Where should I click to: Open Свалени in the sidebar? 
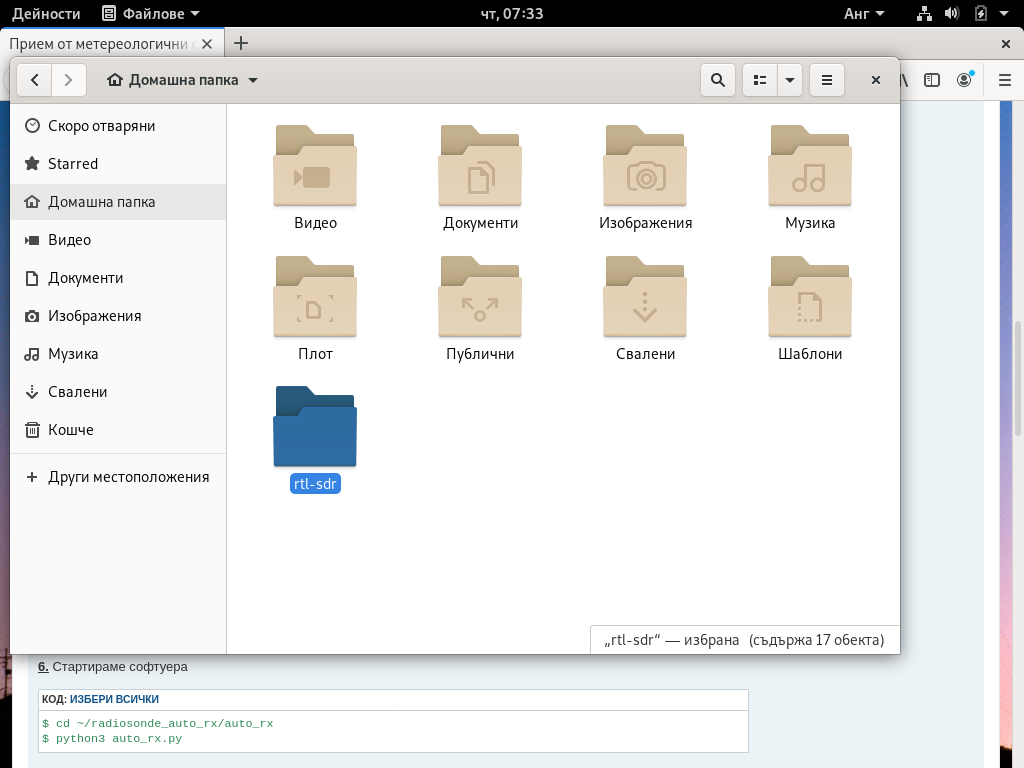tap(118, 391)
